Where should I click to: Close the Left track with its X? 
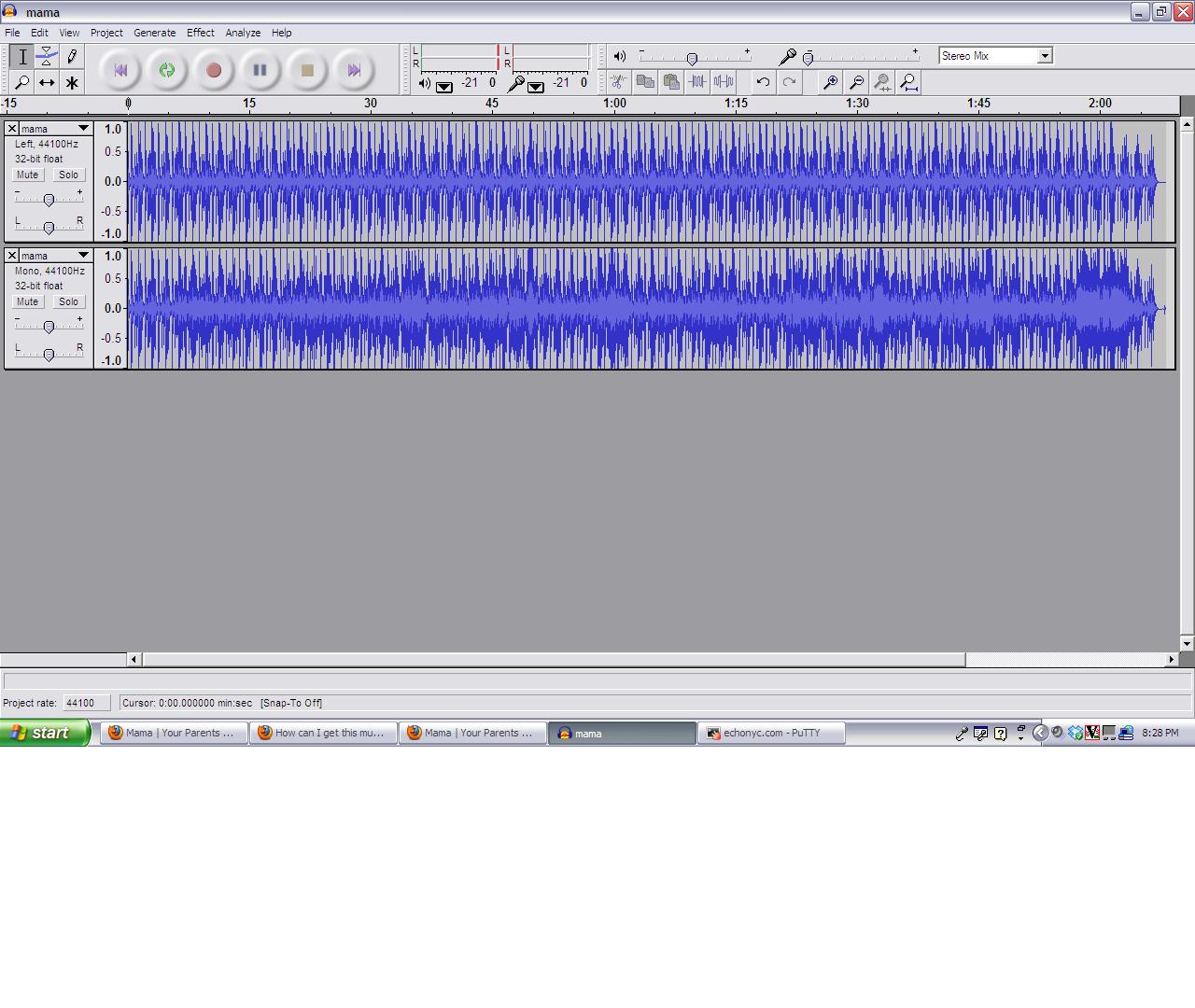pos(11,129)
